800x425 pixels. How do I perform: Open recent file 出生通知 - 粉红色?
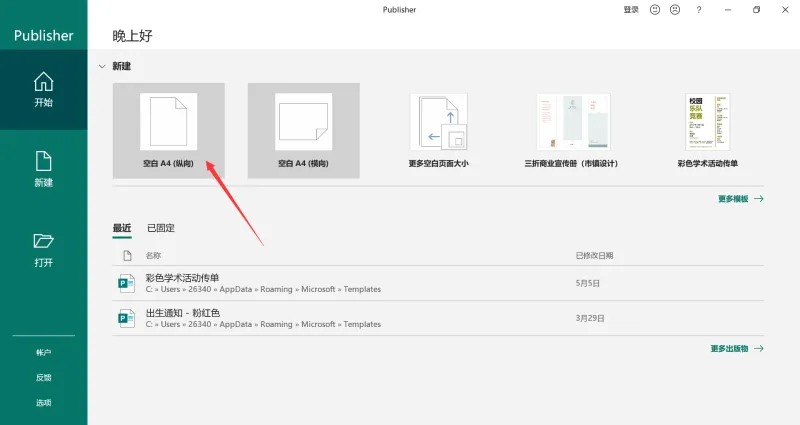pos(438,318)
